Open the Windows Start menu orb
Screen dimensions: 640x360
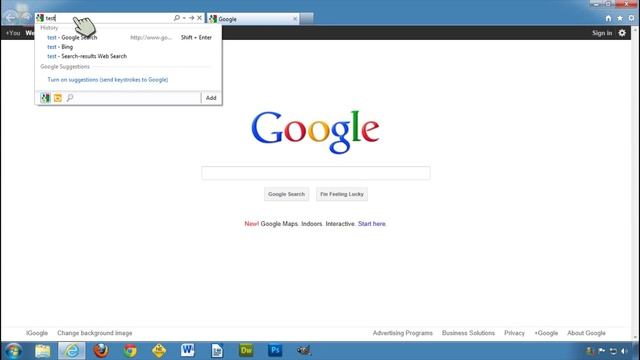click(13, 351)
